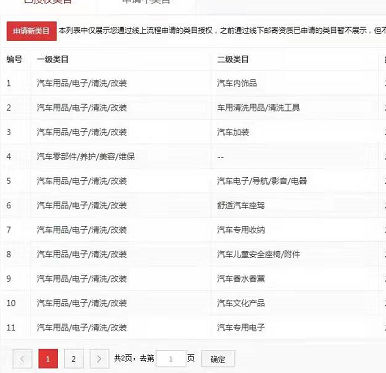Click the red 申请新类目 button
This screenshot has width=386, height=373.
[x=32, y=31]
